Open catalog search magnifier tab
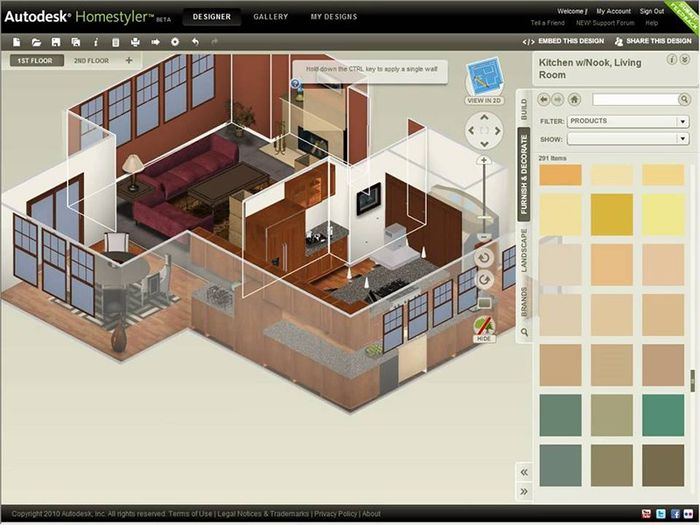The height and width of the screenshot is (525, 700). 524,332
